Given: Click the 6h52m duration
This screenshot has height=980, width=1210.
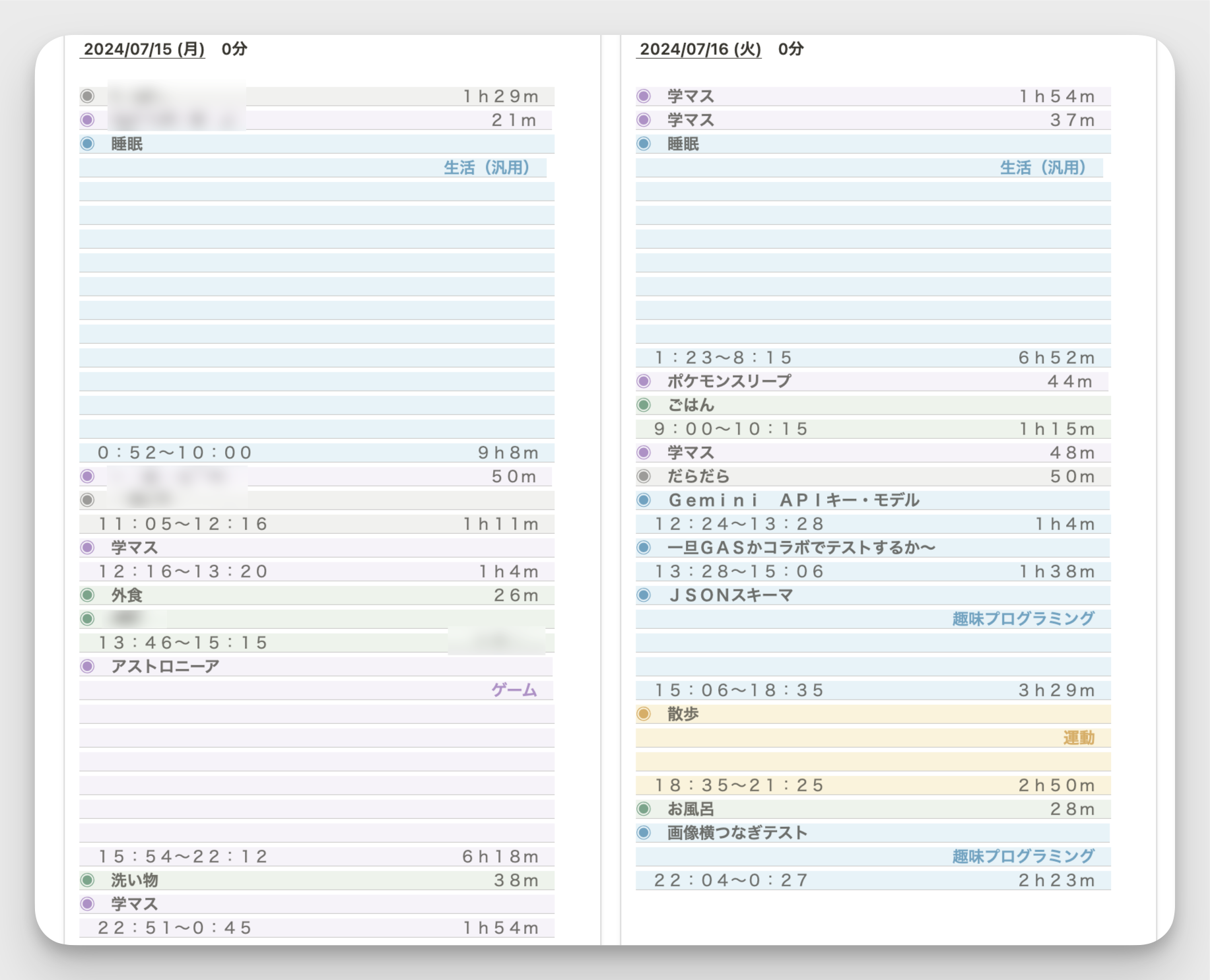Looking at the screenshot, I should pos(1057,358).
